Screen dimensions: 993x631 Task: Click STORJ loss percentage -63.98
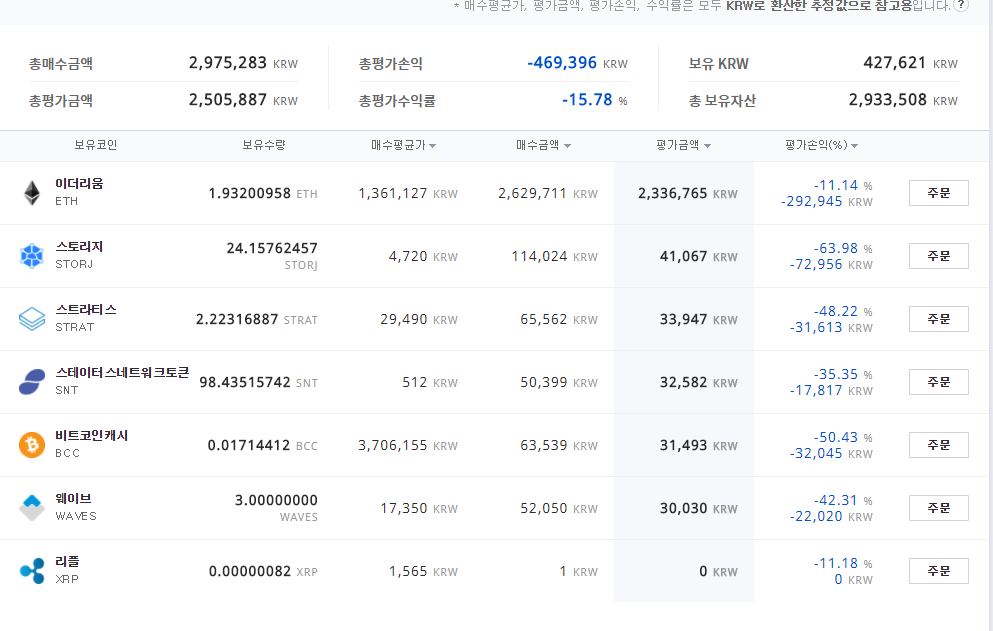(836, 248)
